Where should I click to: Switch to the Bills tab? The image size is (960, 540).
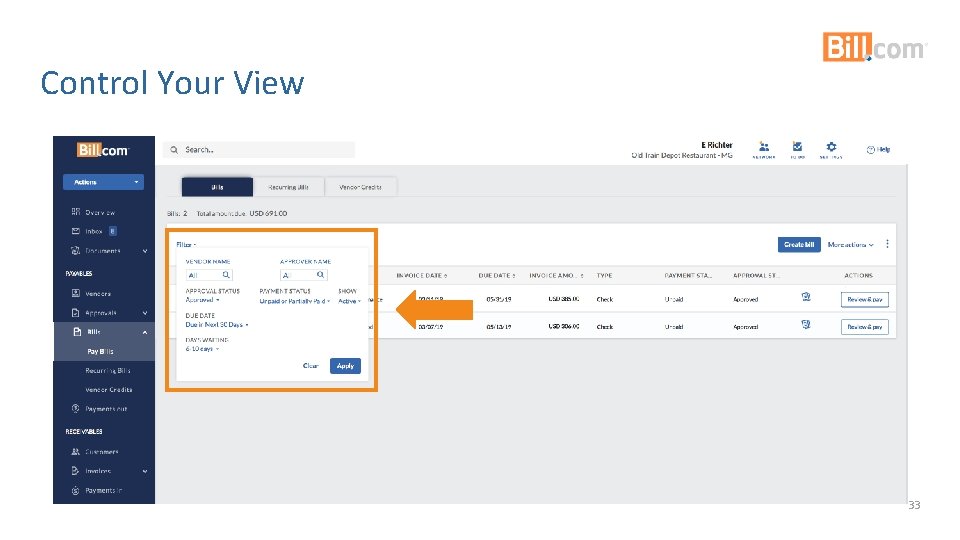coord(217,187)
